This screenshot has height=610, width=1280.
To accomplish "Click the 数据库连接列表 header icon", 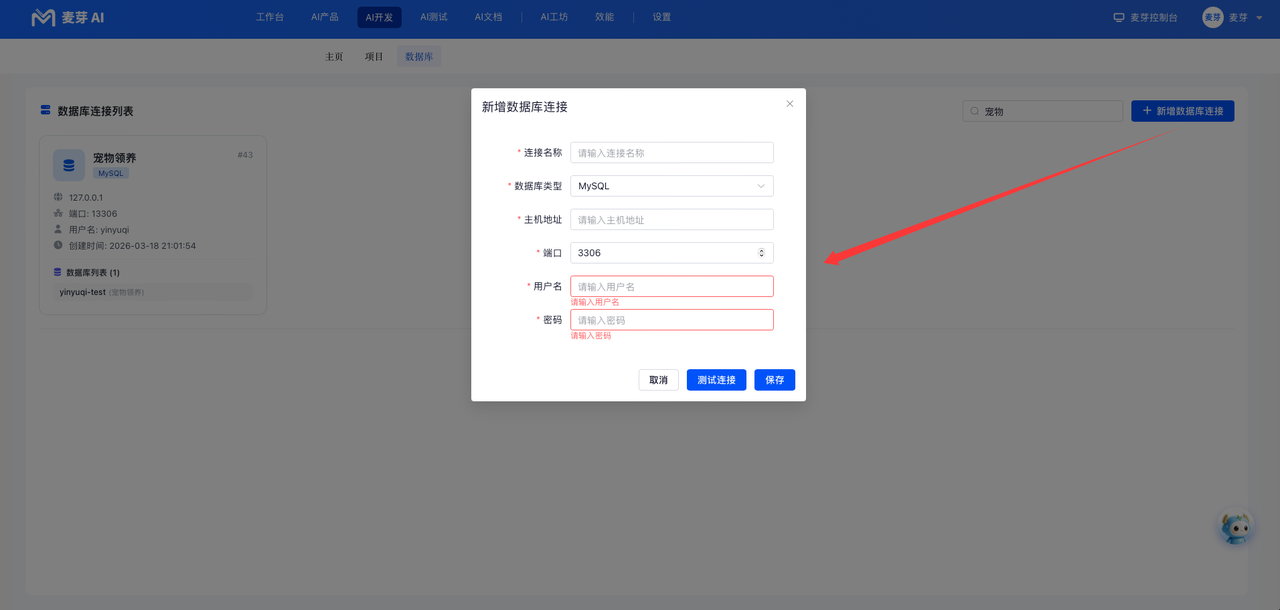I will click(x=45, y=110).
